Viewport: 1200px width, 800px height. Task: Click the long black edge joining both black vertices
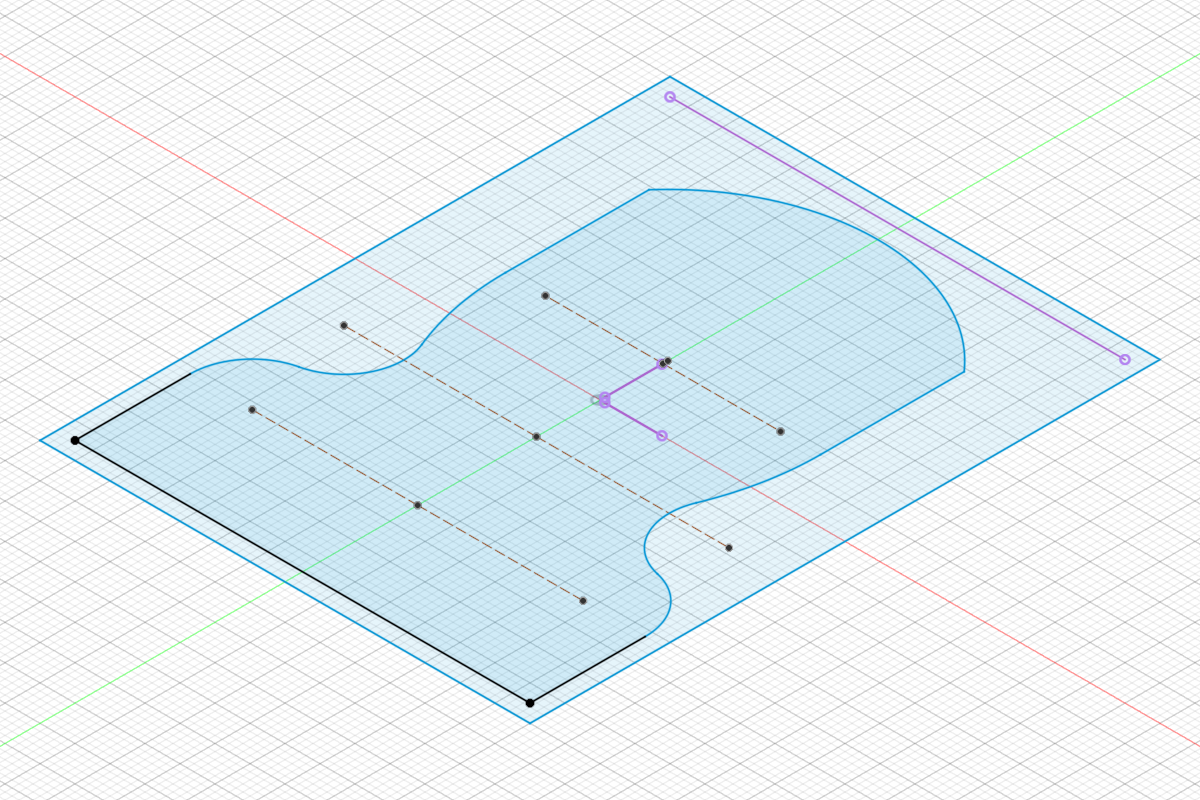(302, 572)
